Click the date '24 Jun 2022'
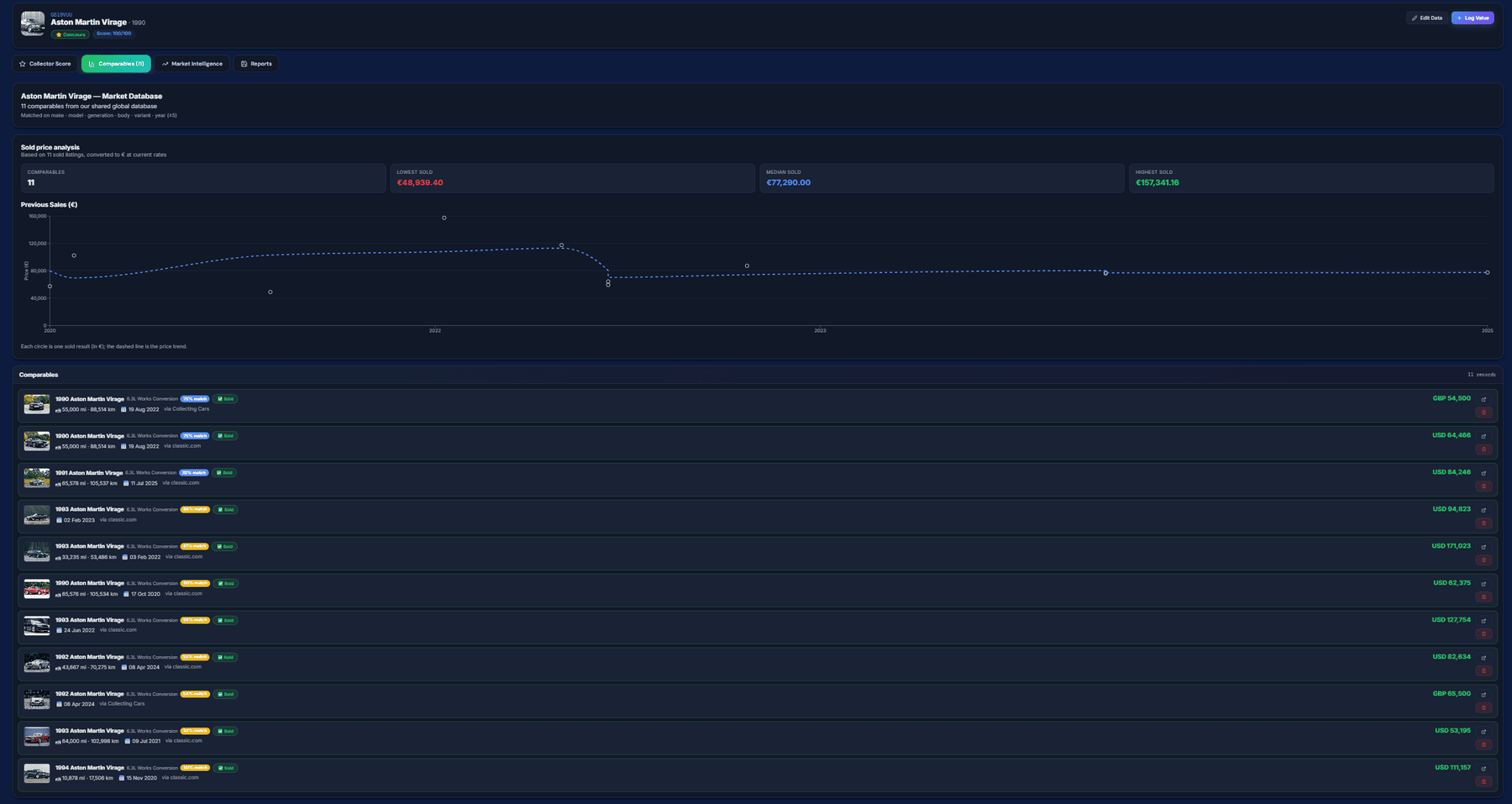 click(x=79, y=630)
